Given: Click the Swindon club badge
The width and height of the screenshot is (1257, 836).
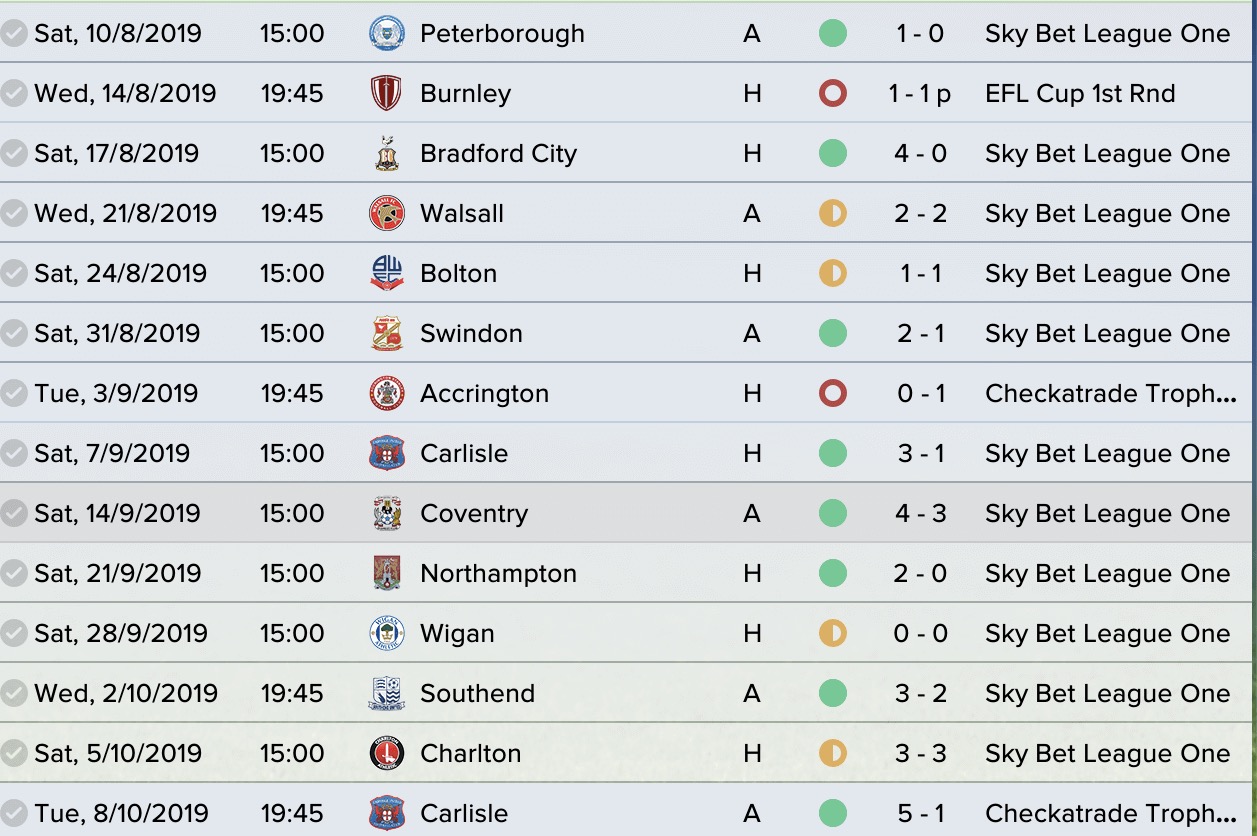Looking at the screenshot, I should (x=386, y=333).
